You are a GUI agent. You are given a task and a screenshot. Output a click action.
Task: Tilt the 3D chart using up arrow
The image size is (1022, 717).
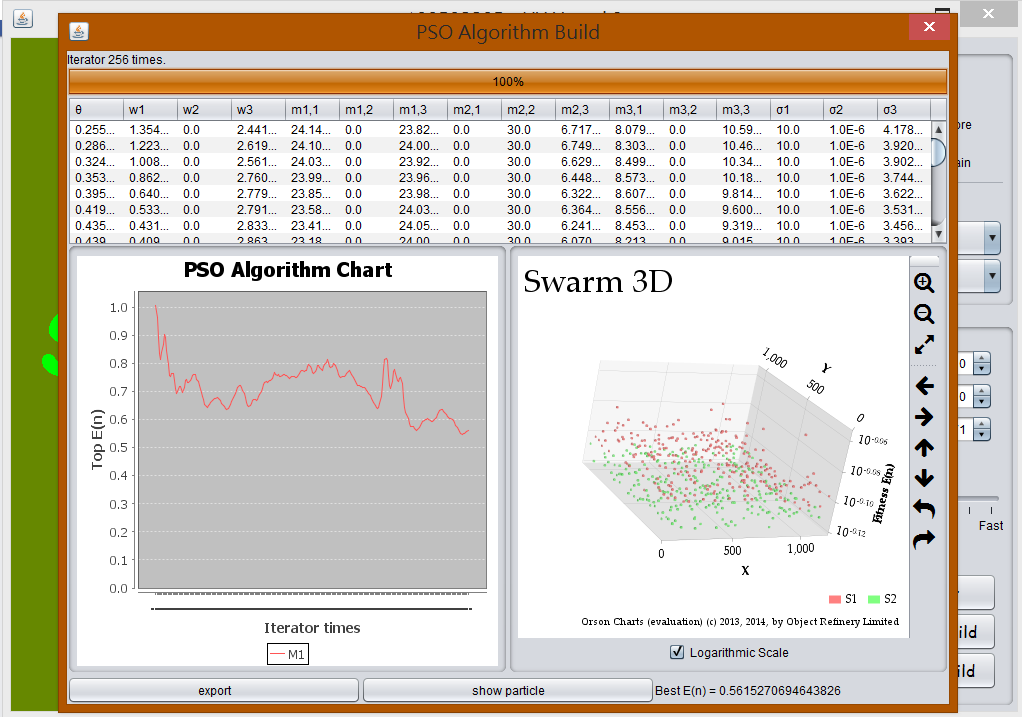[924, 448]
